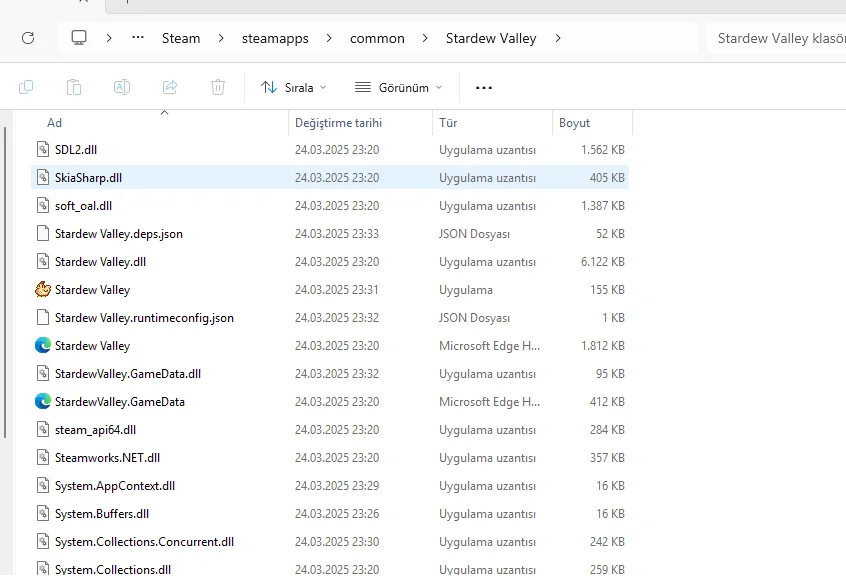The width and height of the screenshot is (846, 580).
Task: Select the SkiaSharp.dll file
Action: pyautogui.click(x=88, y=177)
